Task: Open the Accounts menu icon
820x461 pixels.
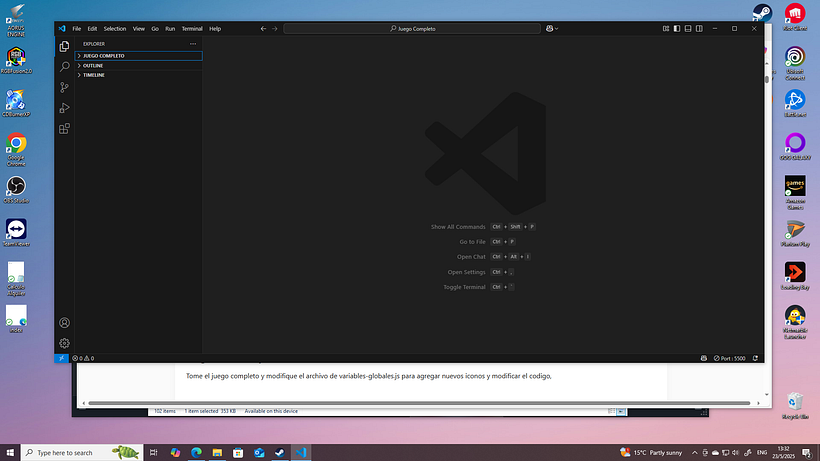Action: coord(64,323)
